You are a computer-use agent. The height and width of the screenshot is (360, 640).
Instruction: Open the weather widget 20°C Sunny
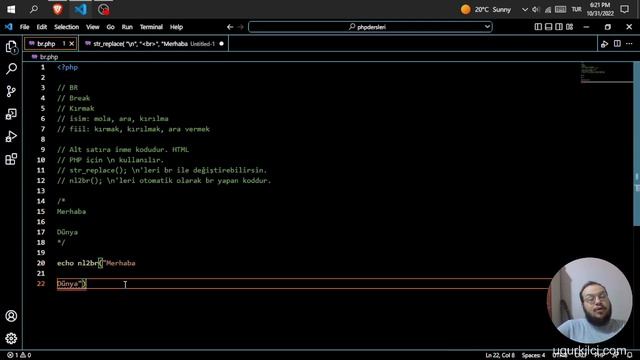(486, 9)
